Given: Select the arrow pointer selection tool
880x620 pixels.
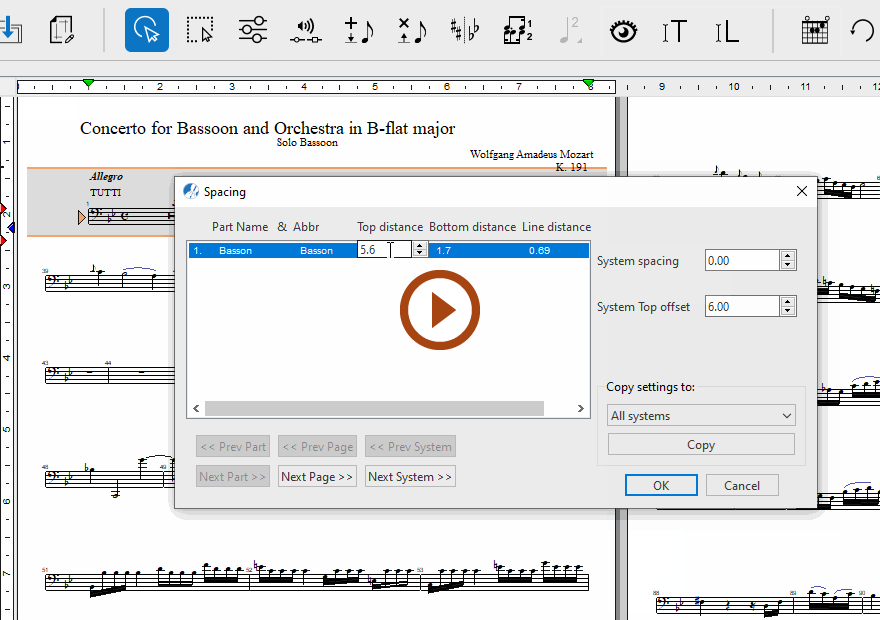Looking at the screenshot, I should [146, 30].
